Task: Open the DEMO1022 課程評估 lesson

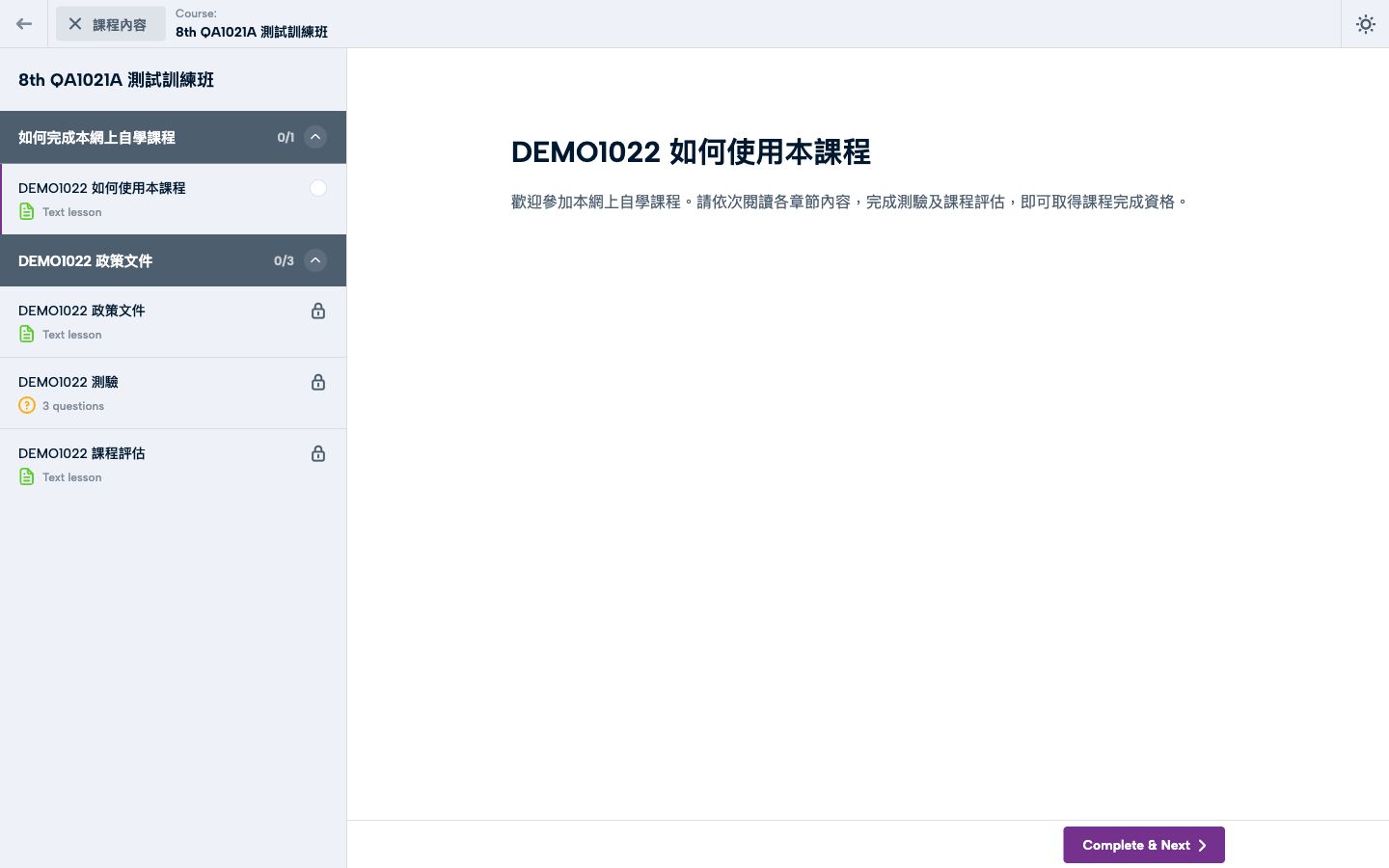Action: (x=174, y=465)
